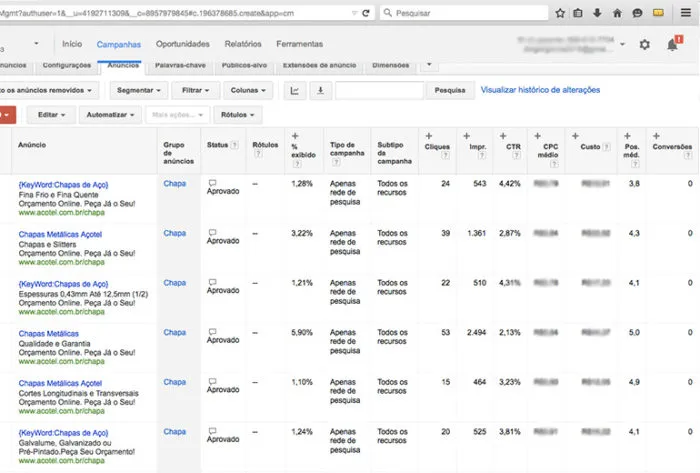The height and width of the screenshot is (473, 700).
Task: Click status bubble icon for Qualidade e Garantia ad
Action: pyautogui.click(x=212, y=332)
